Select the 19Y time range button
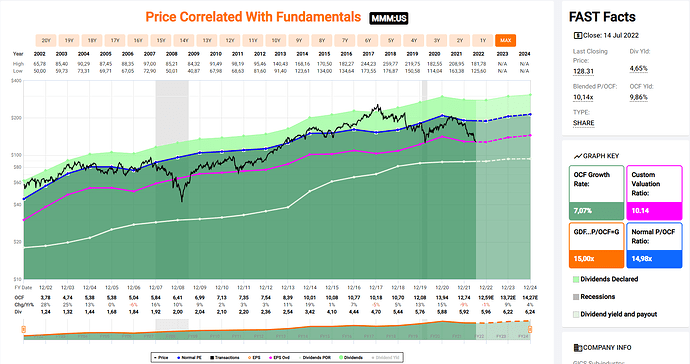 (x=69, y=40)
